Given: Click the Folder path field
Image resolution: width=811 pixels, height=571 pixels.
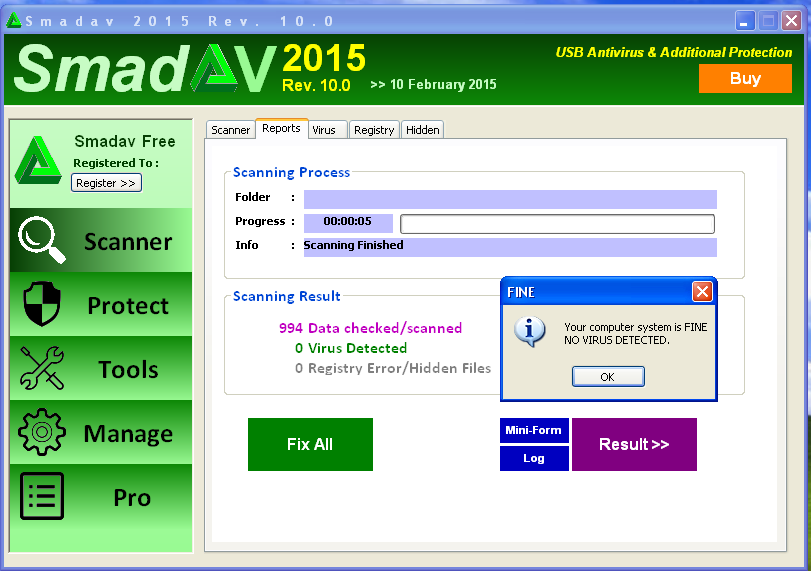Looking at the screenshot, I should click(510, 199).
